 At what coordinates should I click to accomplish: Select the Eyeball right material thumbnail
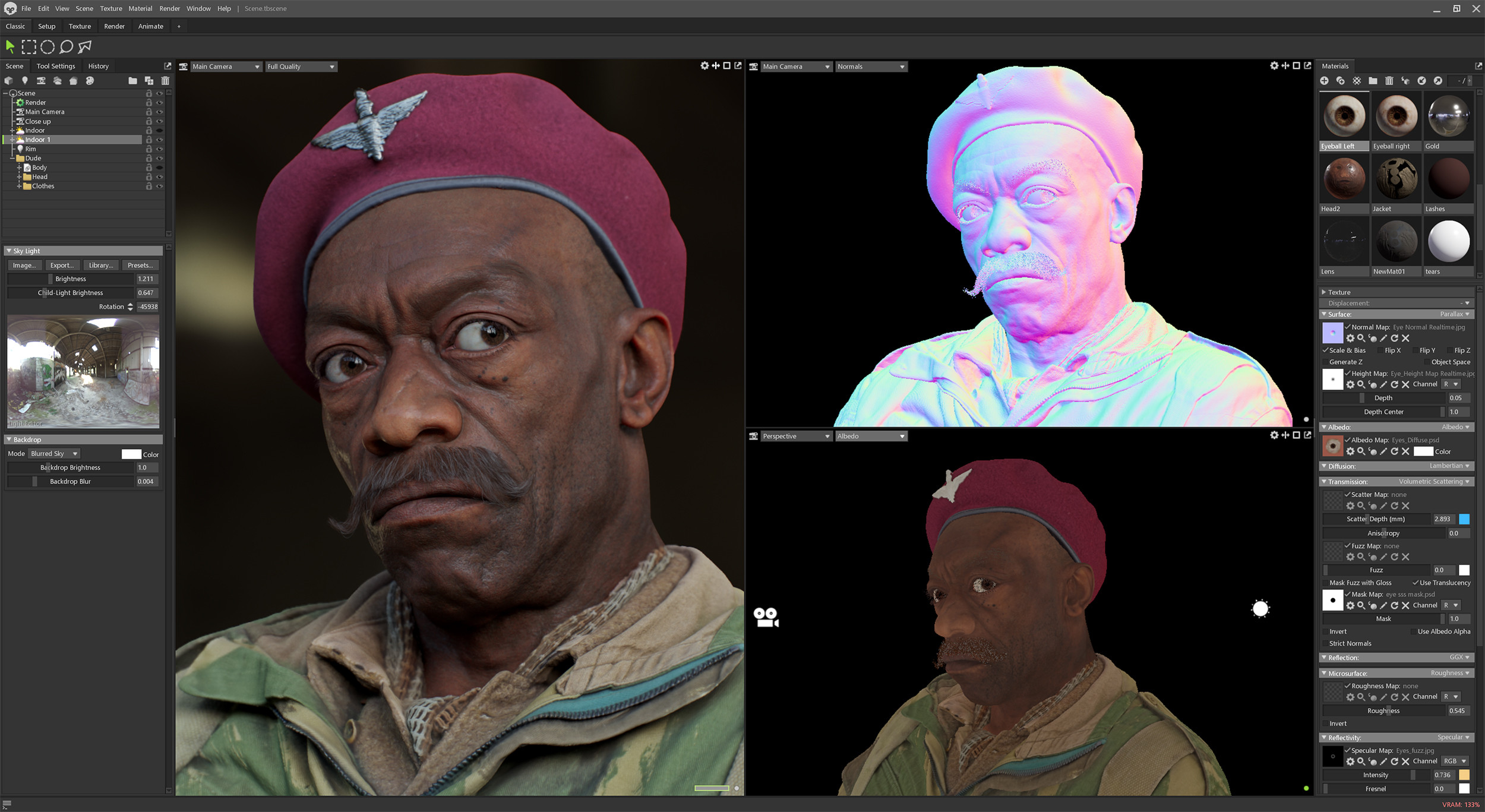point(1396,117)
